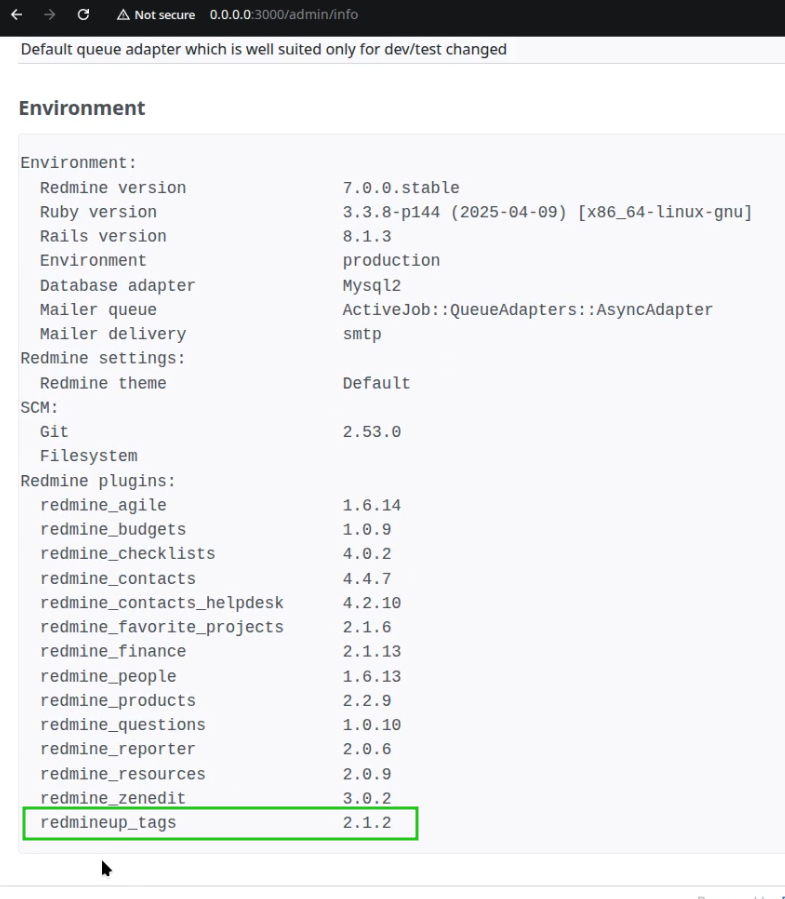
Task: Click the Redmine settings: label
Action: point(103,358)
